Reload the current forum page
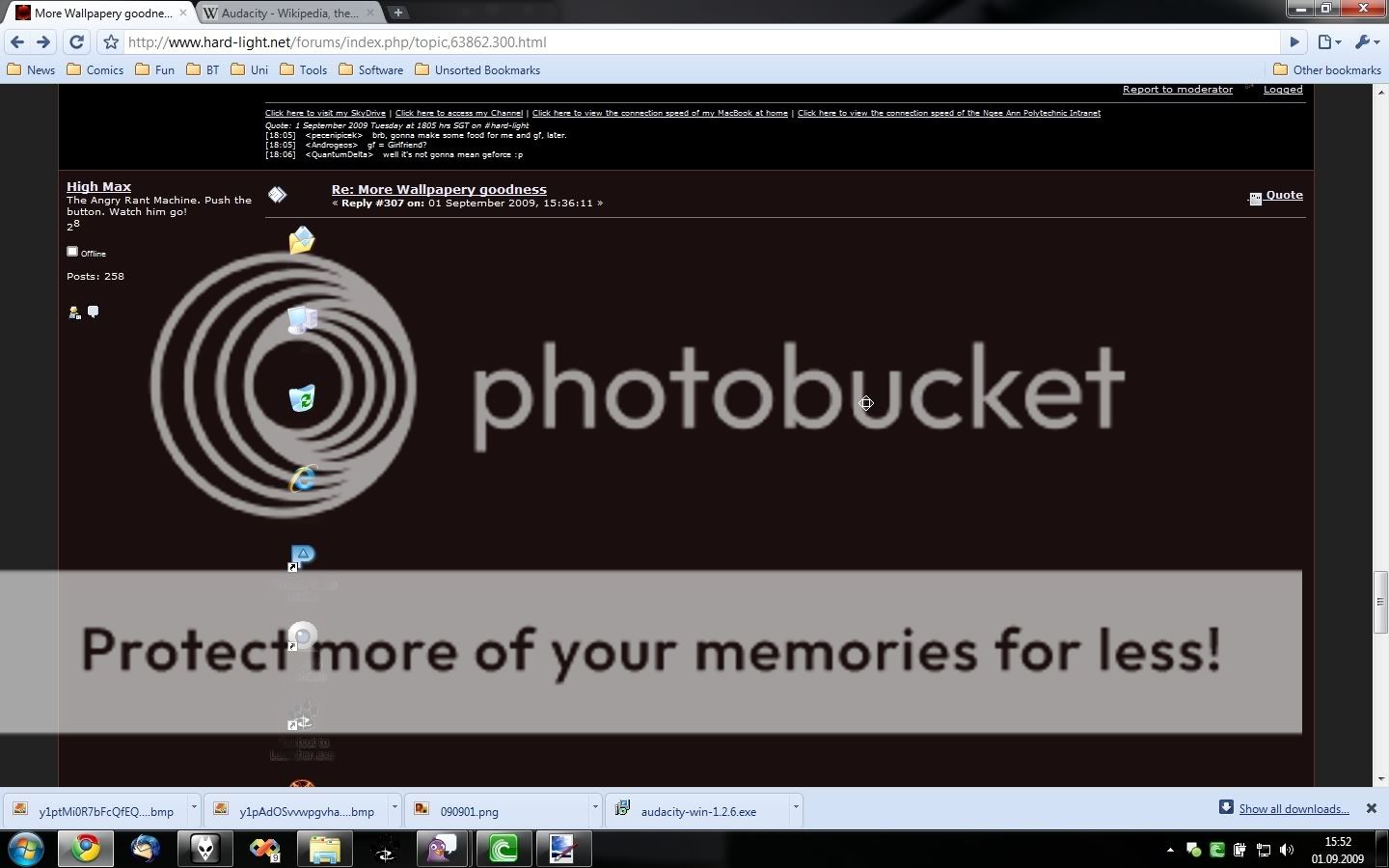This screenshot has width=1389, height=868. pyautogui.click(x=77, y=42)
